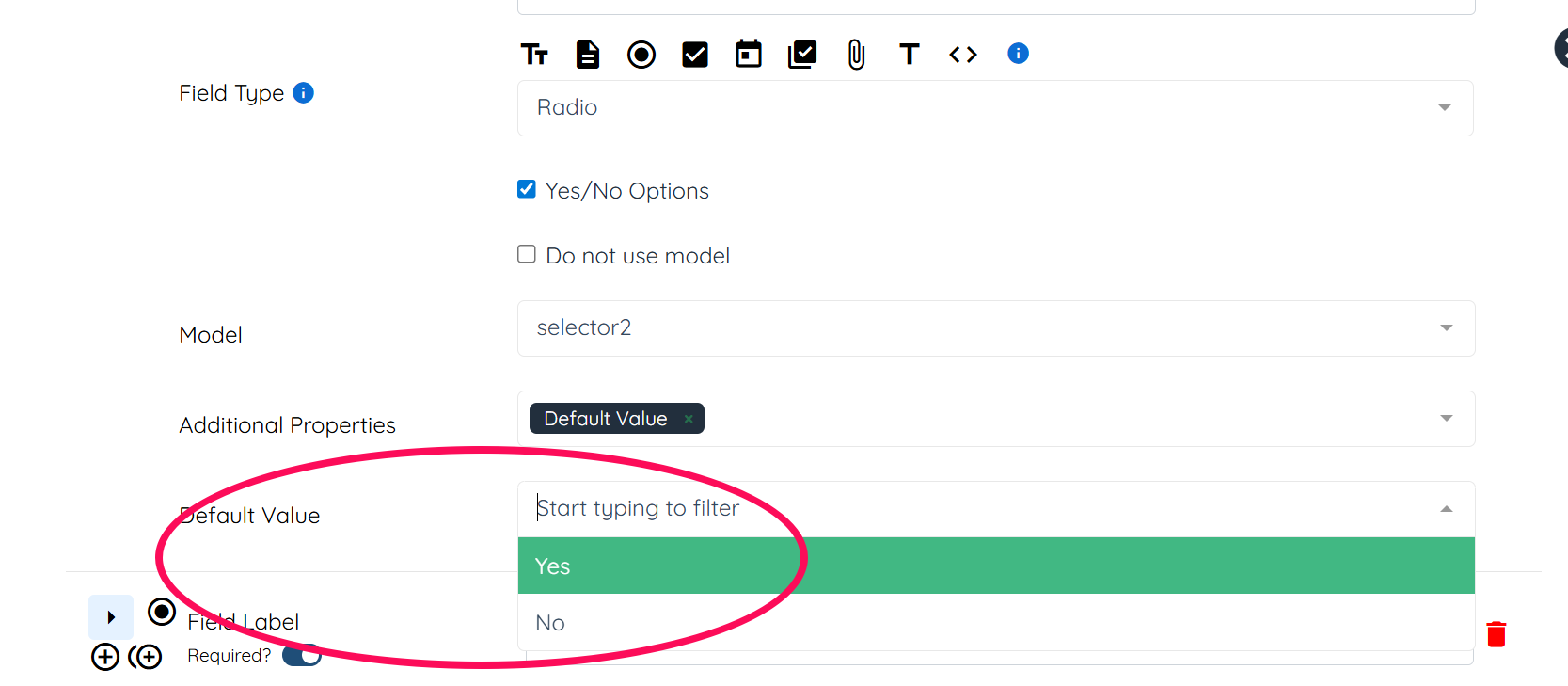
Task: Choose the document textarea field type icon
Action: 587,55
